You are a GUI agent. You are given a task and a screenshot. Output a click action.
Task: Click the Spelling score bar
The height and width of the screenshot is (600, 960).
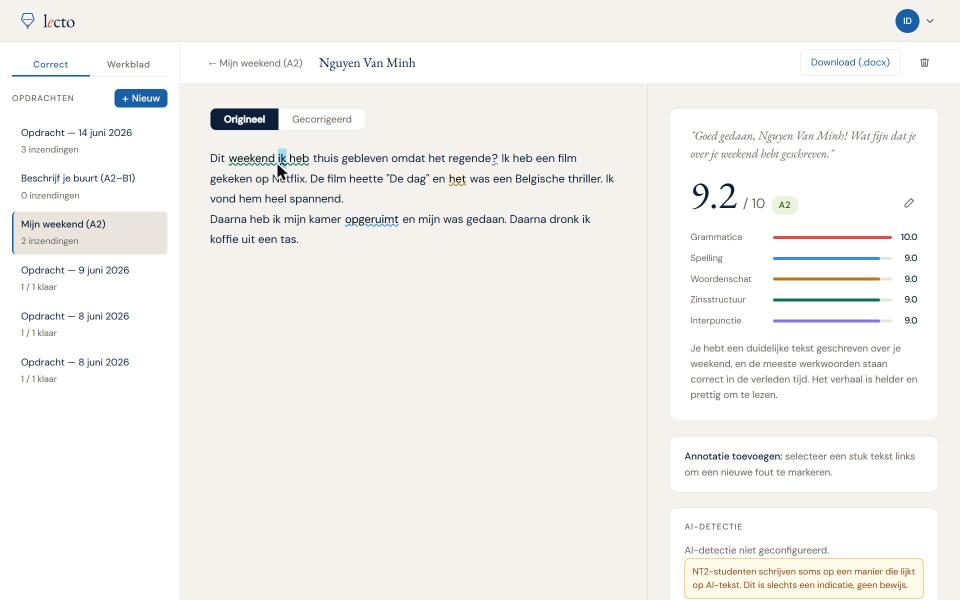click(832, 258)
